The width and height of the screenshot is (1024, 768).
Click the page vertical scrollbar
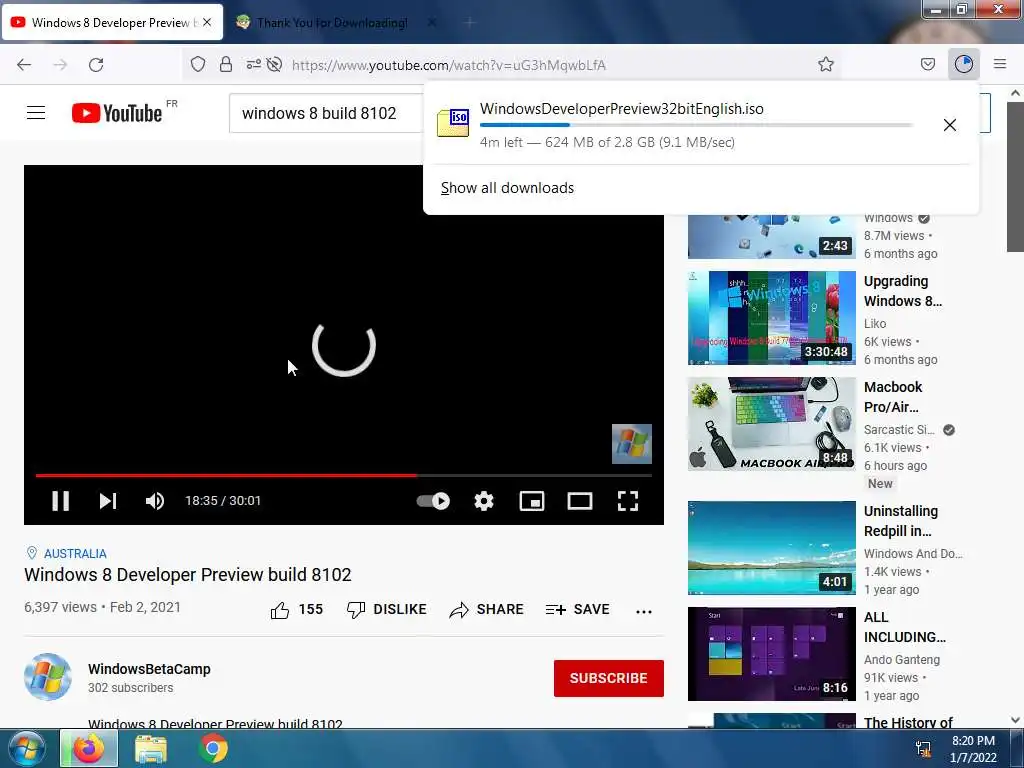(x=1015, y=176)
